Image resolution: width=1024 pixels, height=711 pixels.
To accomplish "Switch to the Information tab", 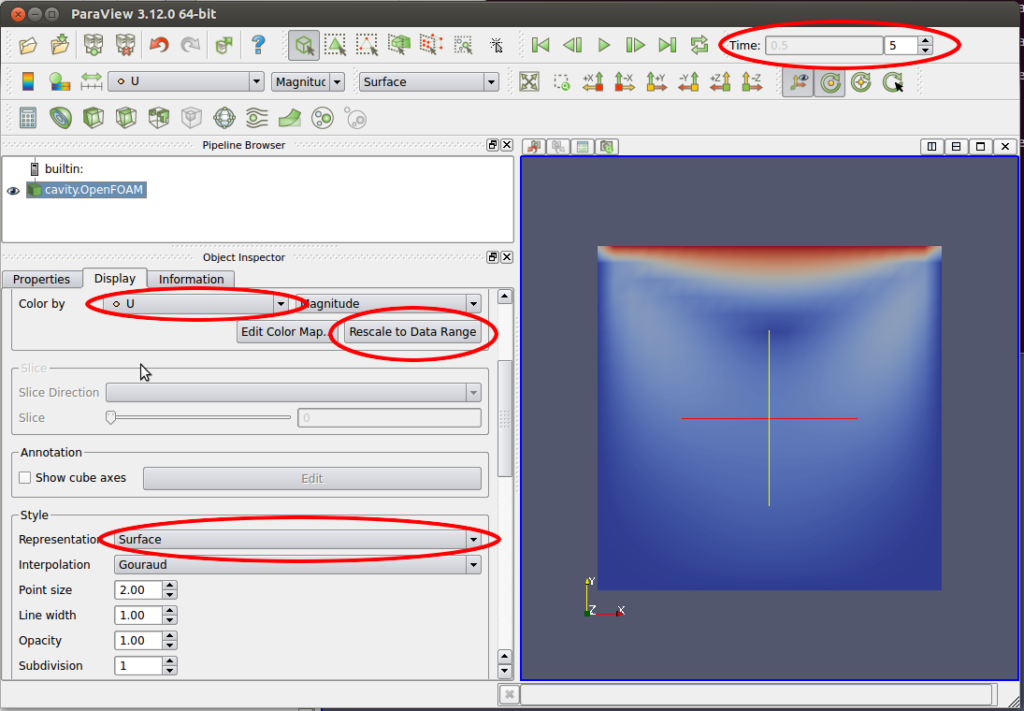I will tap(192, 279).
